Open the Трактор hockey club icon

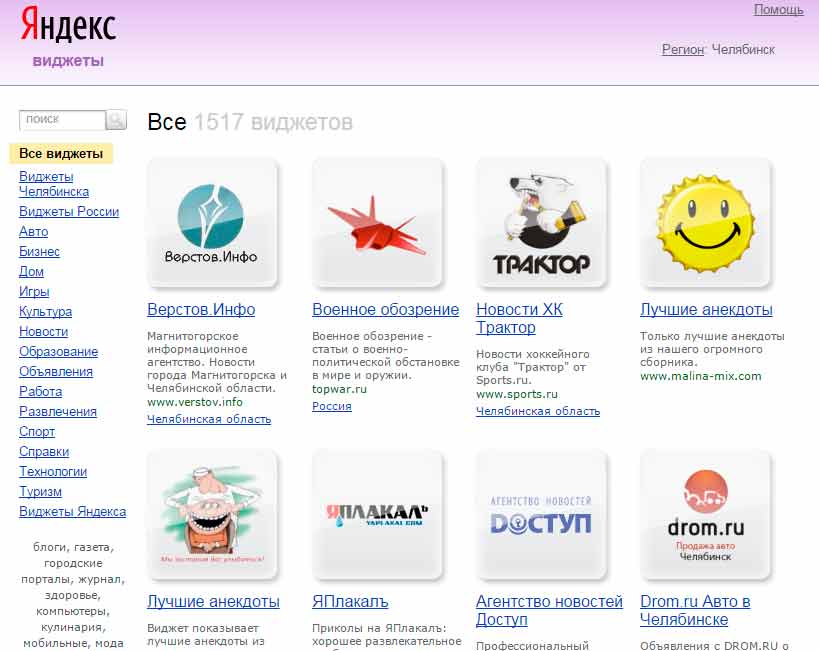coord(541,223)
